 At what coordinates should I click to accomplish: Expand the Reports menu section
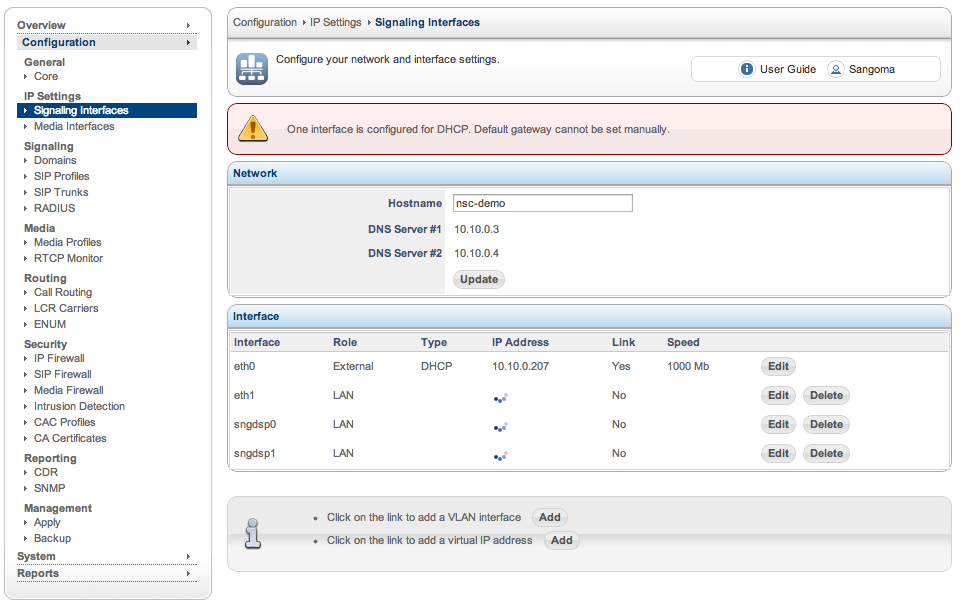[107, 573]
